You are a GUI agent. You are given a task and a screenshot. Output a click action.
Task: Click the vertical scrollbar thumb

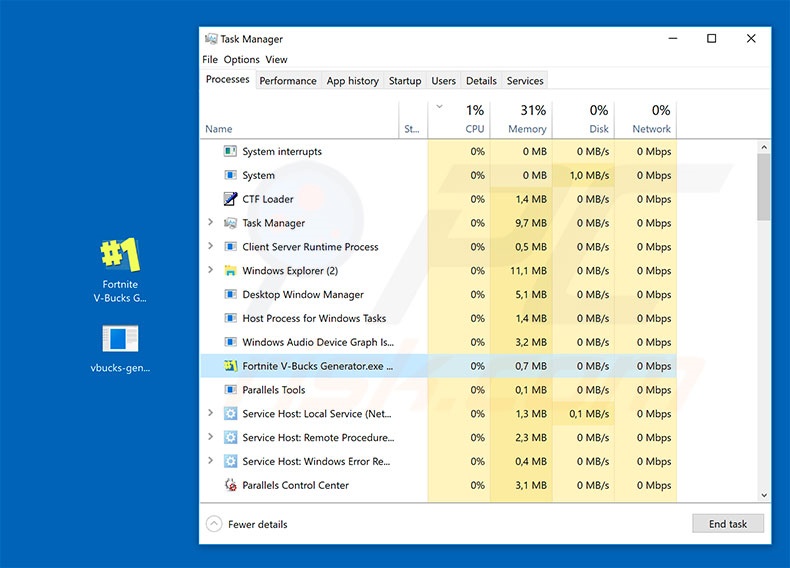click(764, 187)
